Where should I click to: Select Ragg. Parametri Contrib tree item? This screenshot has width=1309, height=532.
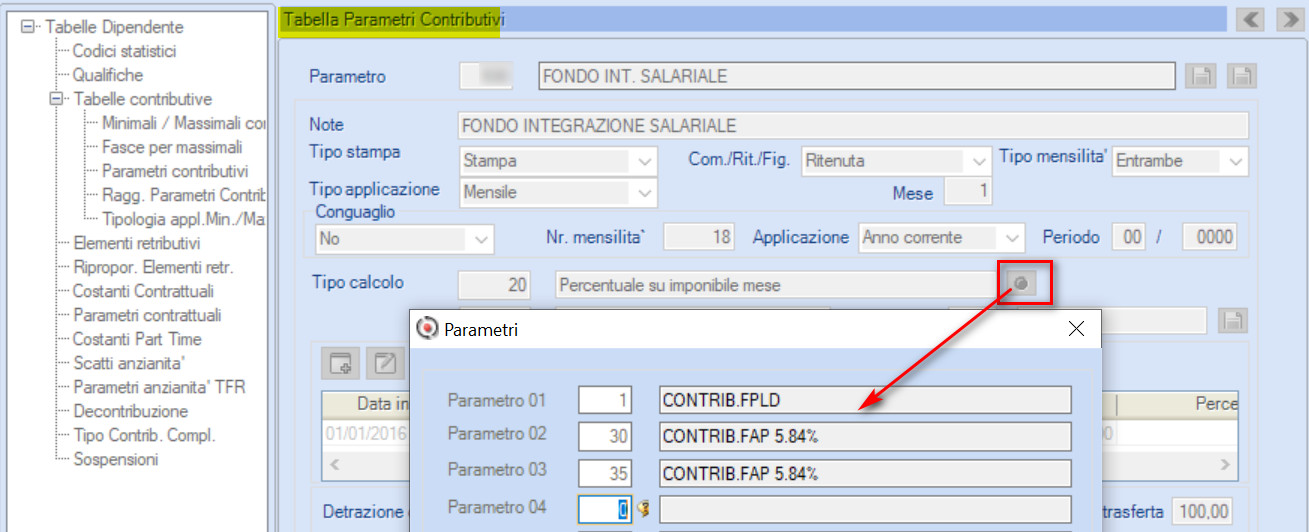click(x=184, y=195)
